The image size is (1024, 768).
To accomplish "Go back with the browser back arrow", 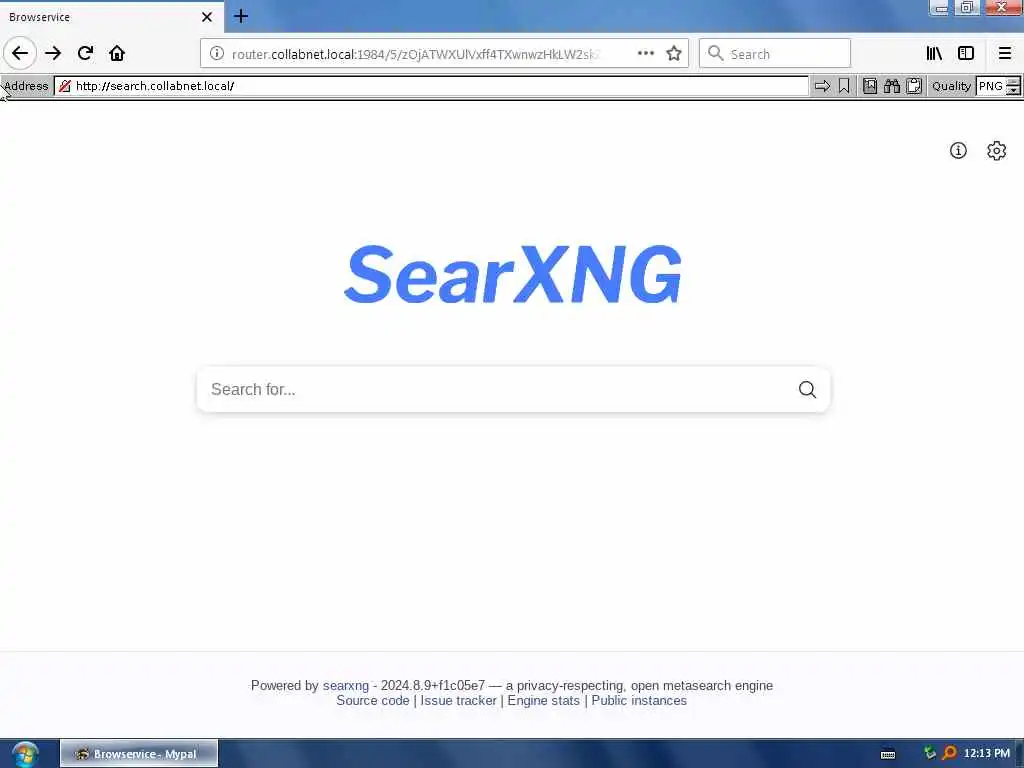I will [x=20, y=53].
